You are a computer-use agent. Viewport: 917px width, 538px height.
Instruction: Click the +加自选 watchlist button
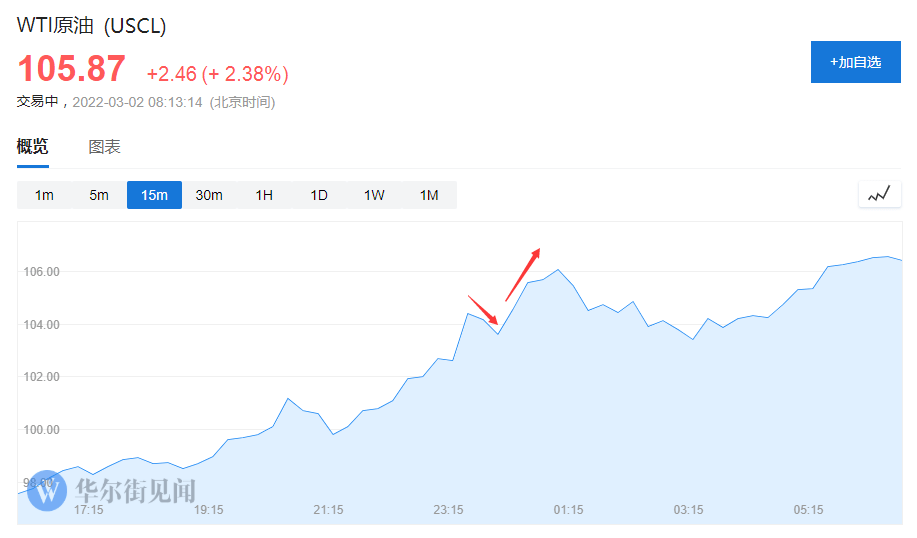pyautogui.click(x=855, y=62)
